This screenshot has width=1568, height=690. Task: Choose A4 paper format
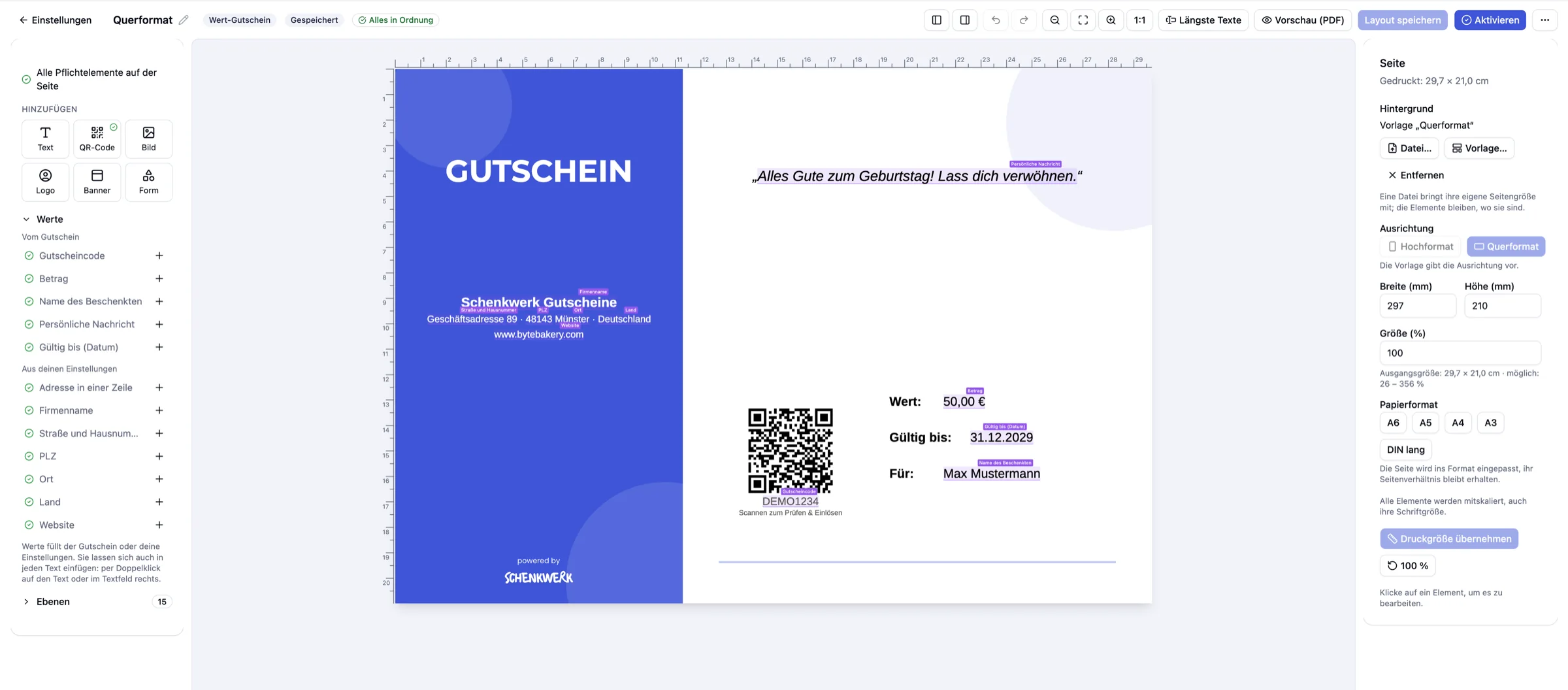pos(1458,423)
